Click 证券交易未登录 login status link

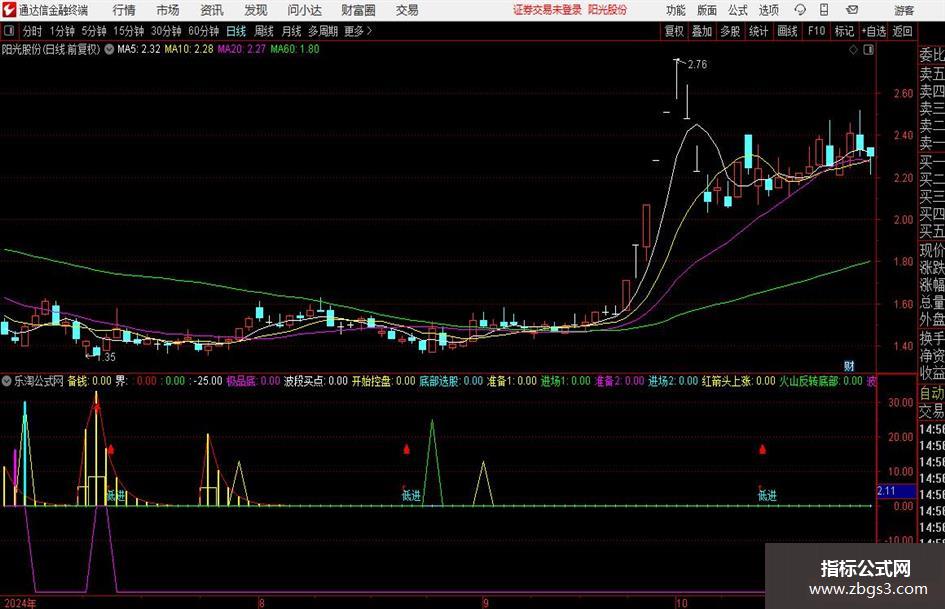(x=547, y=10)
